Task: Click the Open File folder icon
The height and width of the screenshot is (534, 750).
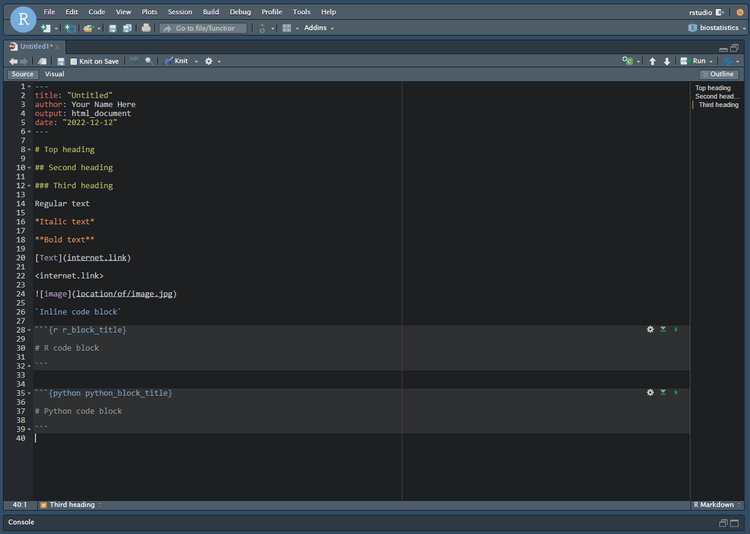Action: [88, 28]
